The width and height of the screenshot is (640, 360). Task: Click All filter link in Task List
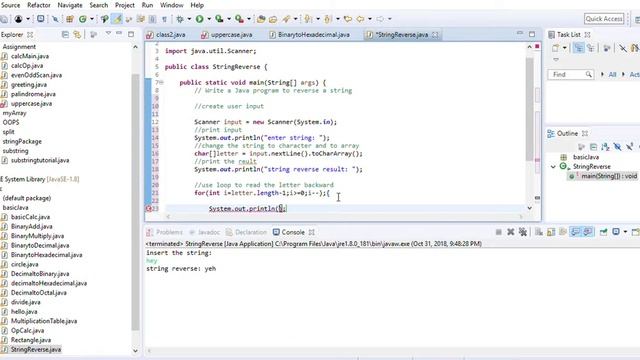tap(612, 74)
